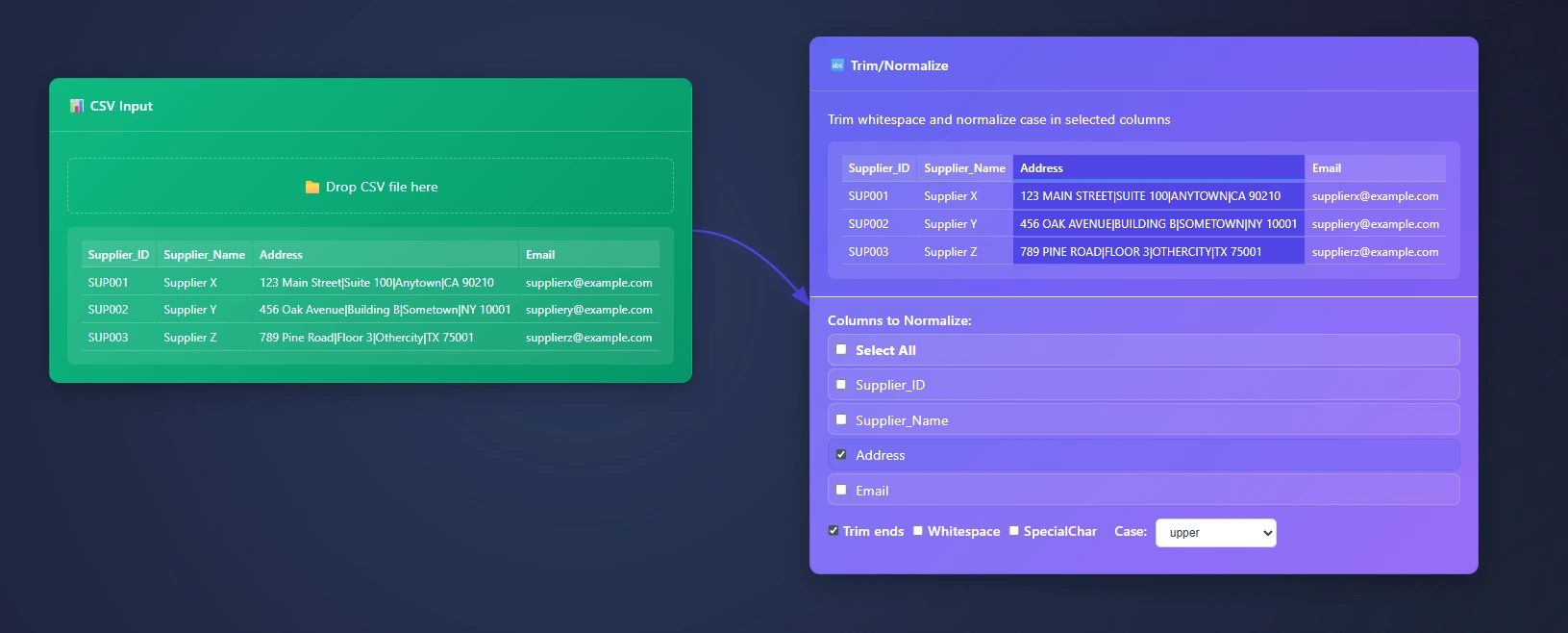Viewport: 1568px width, 633px height.
Task: Click Supplier_ID header in Trim/Normalize preview
Action: [x=879, y=168]
